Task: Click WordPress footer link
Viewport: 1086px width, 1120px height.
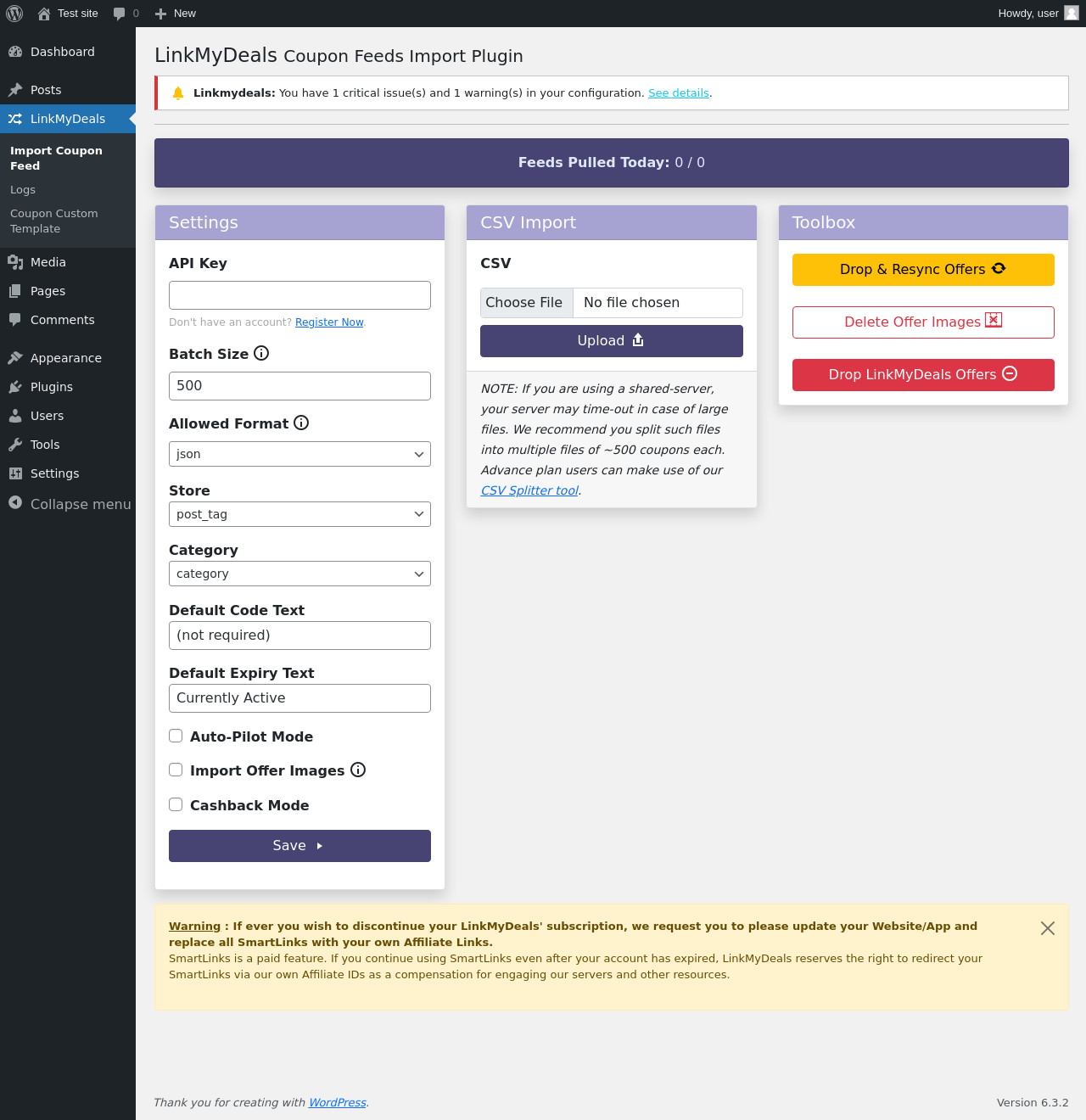Action: 338,1103
